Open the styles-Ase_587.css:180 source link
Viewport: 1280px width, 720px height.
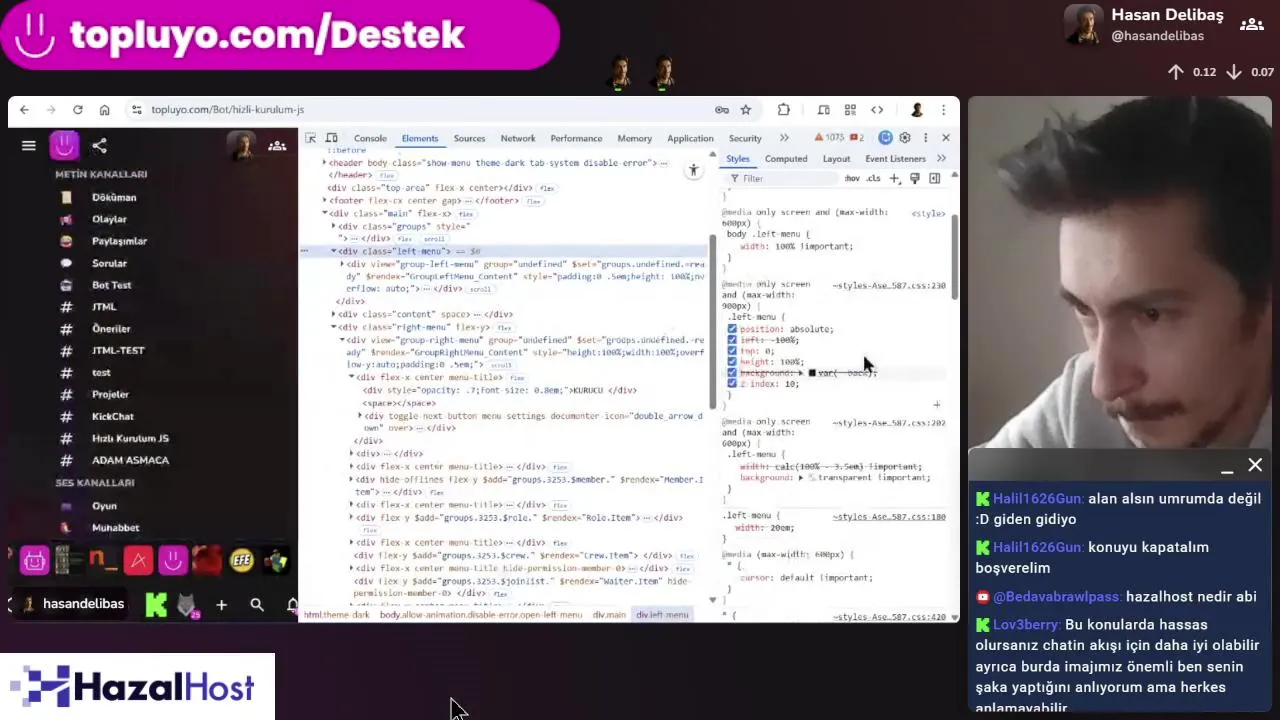(x=889, y=517)
